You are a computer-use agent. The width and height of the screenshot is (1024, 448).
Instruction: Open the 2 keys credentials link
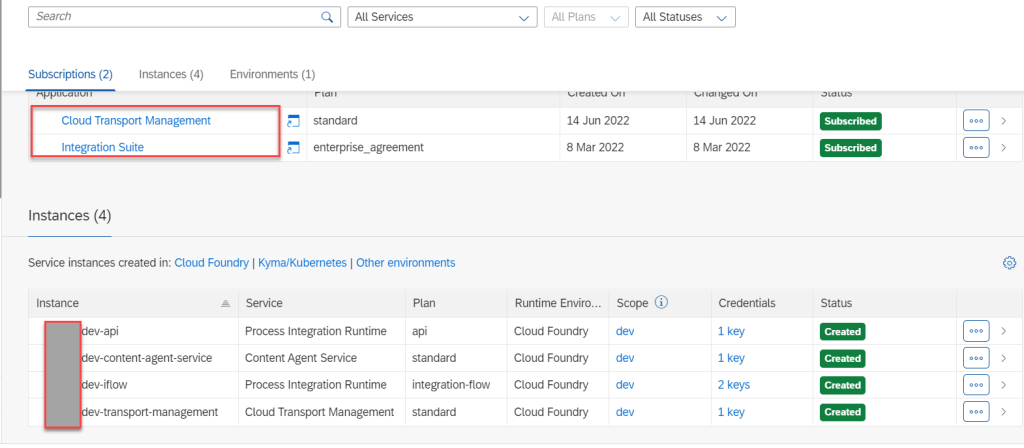(x=734, y=385)
